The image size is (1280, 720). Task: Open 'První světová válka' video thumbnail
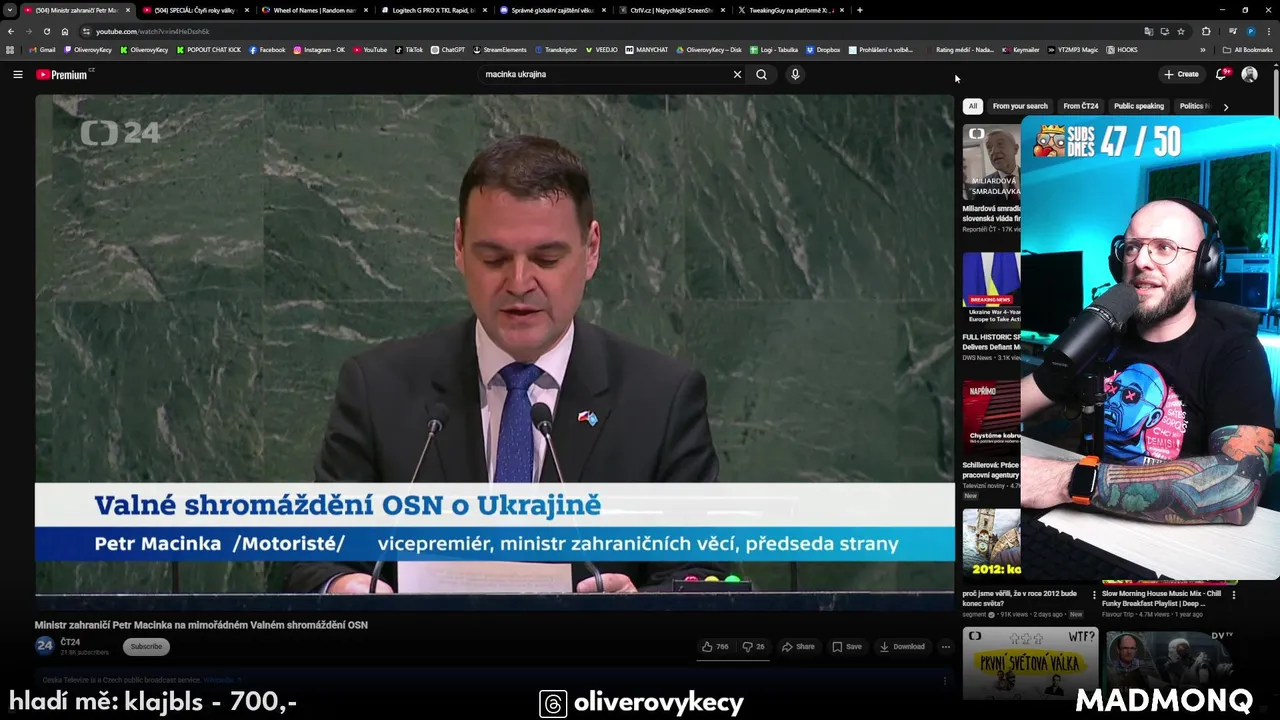point(1030,663)
